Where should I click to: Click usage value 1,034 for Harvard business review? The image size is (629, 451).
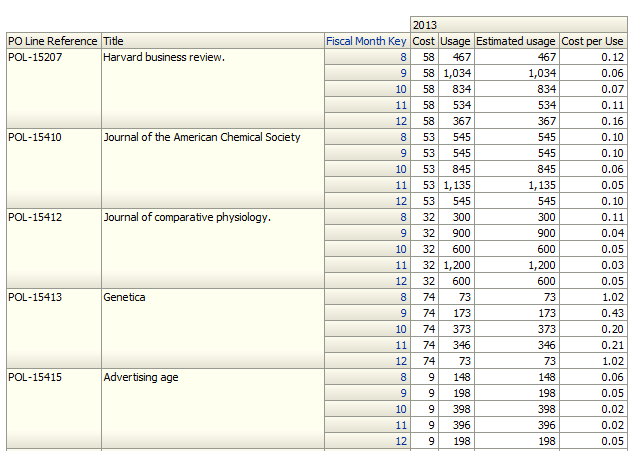click(x=456, y=73)
